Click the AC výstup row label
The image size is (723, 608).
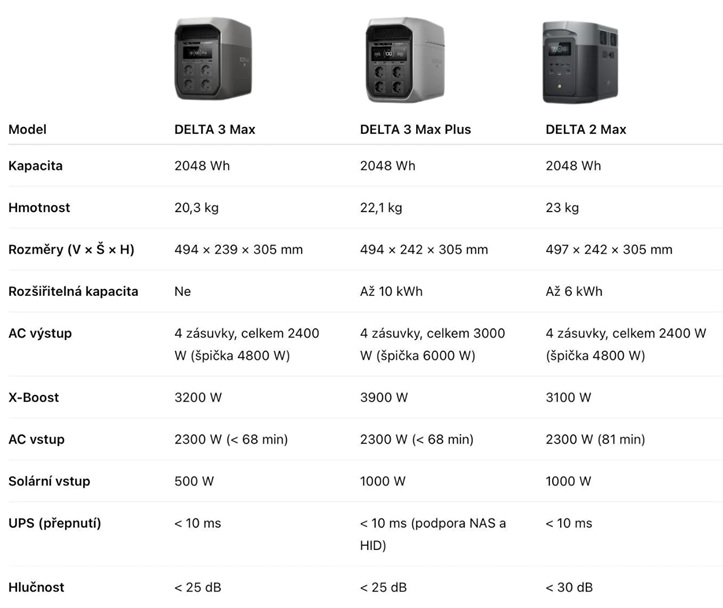pos(40,333)
